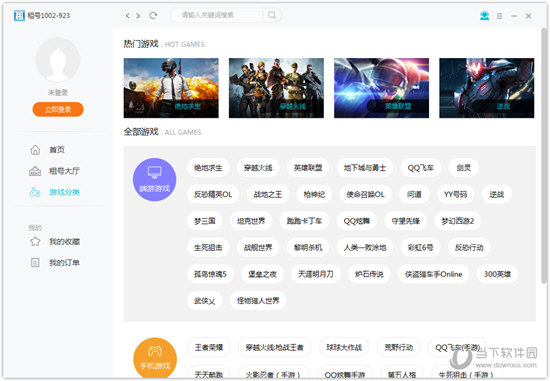
Task: Open 租号大厅 in sidebar
Action: coord(64,171)
